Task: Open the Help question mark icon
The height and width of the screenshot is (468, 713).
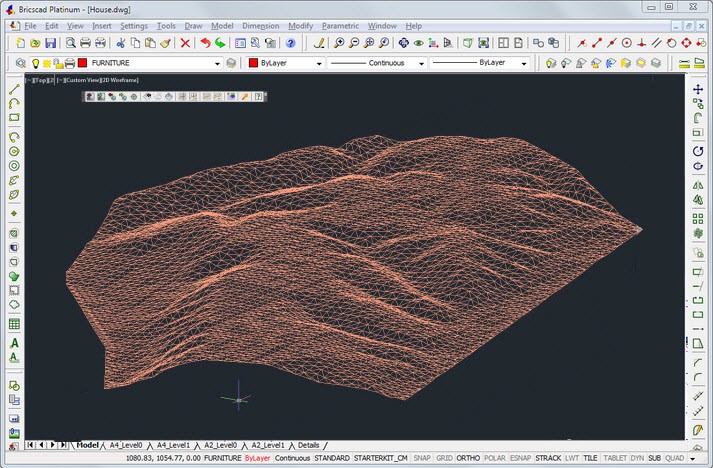Action: coord(290,43)
